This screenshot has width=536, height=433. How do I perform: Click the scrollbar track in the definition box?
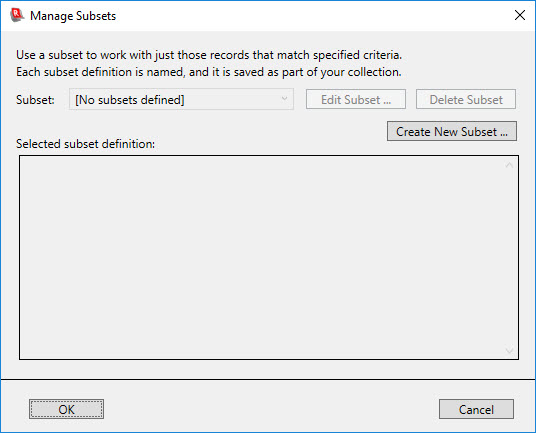click(509, 258)
